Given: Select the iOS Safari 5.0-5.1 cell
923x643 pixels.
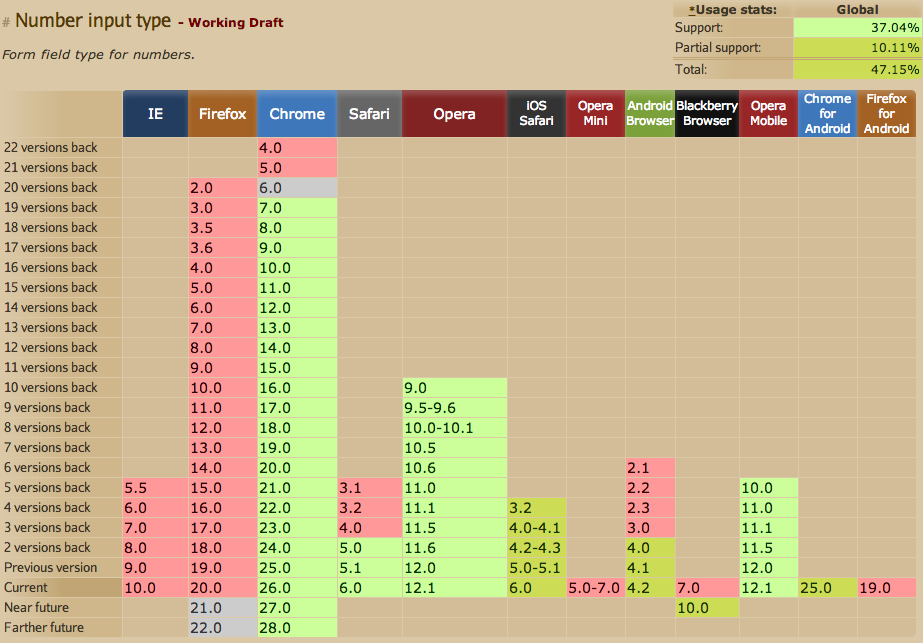Looking at the screenshot, I should 536,568.
